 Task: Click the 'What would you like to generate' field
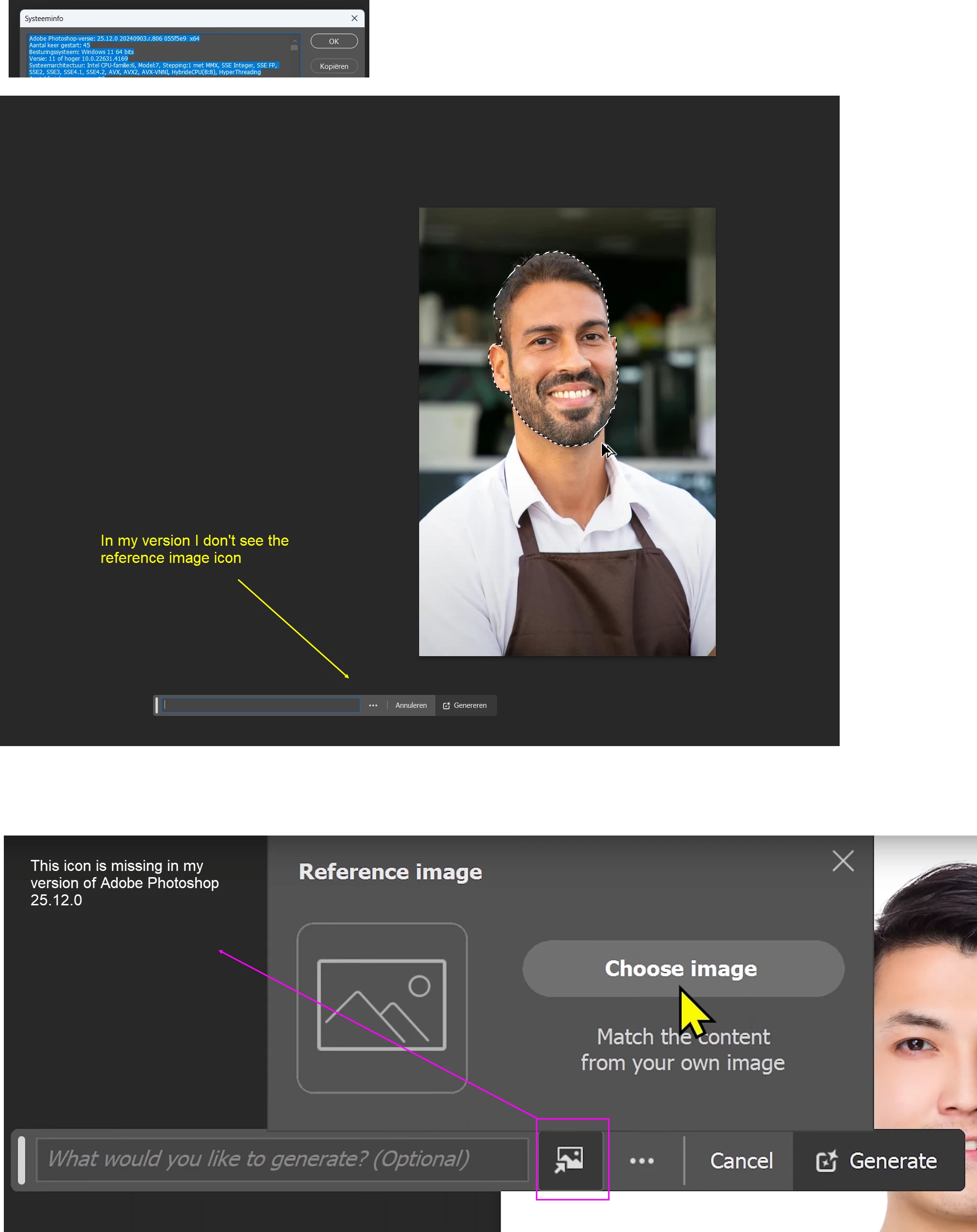click(x=281, y=1159)
